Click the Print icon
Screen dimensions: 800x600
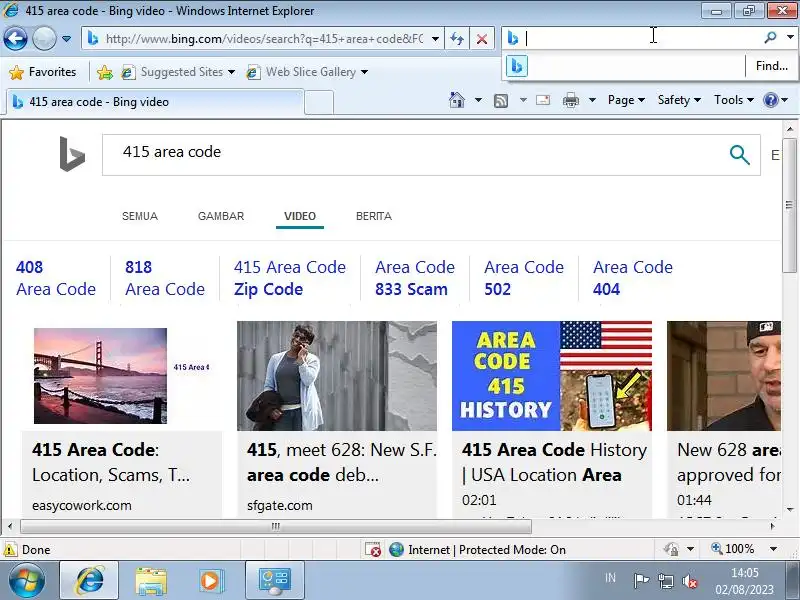pos(570,100)
